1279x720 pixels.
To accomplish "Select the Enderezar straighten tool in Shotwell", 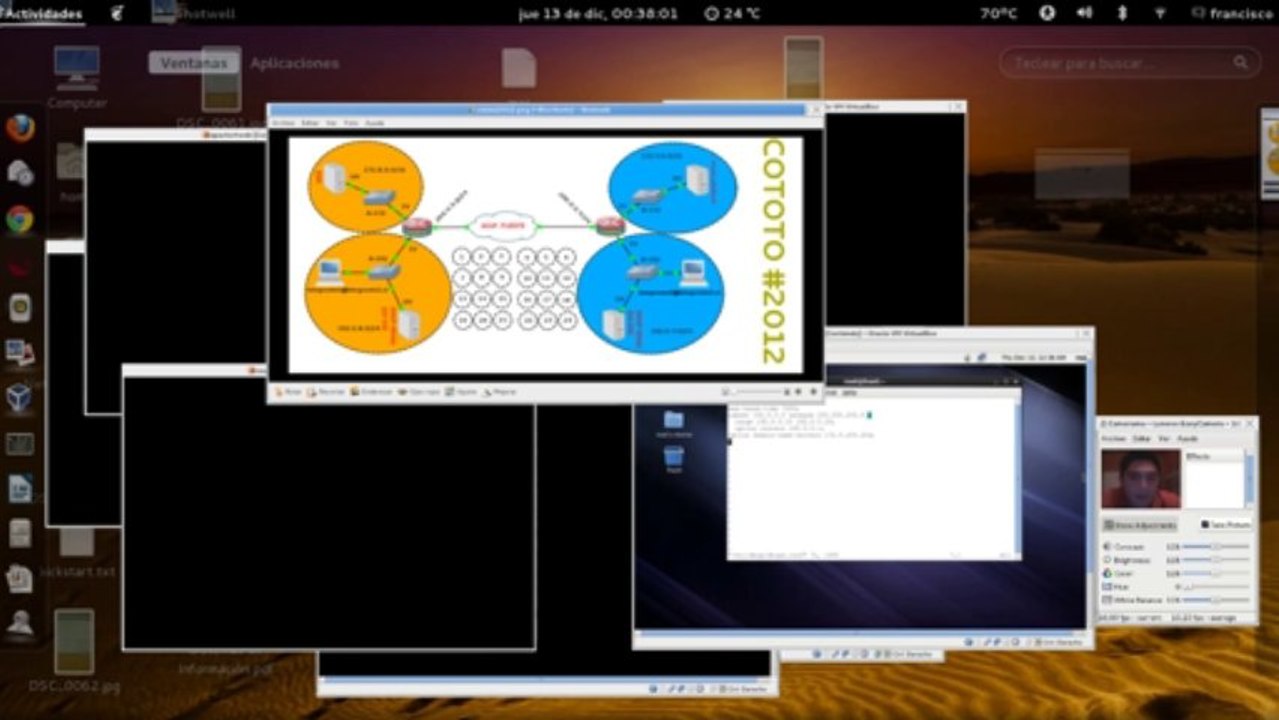I will click(371, 392).
